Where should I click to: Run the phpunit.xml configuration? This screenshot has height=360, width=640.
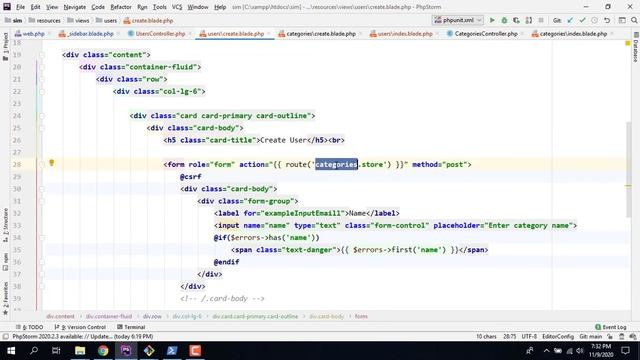492,20
